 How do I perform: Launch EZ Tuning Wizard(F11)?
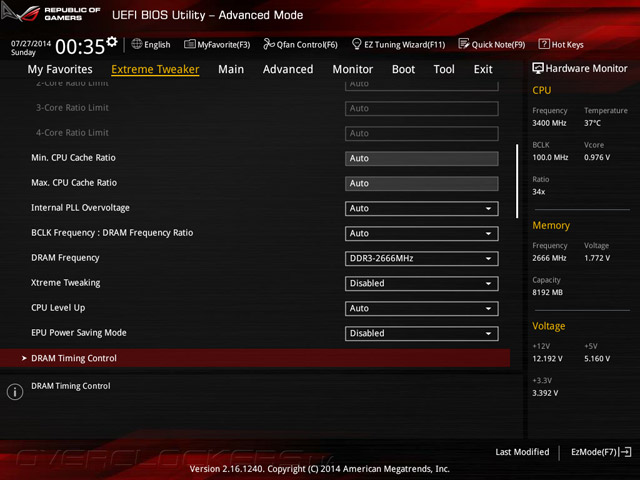tap(398, 44)
